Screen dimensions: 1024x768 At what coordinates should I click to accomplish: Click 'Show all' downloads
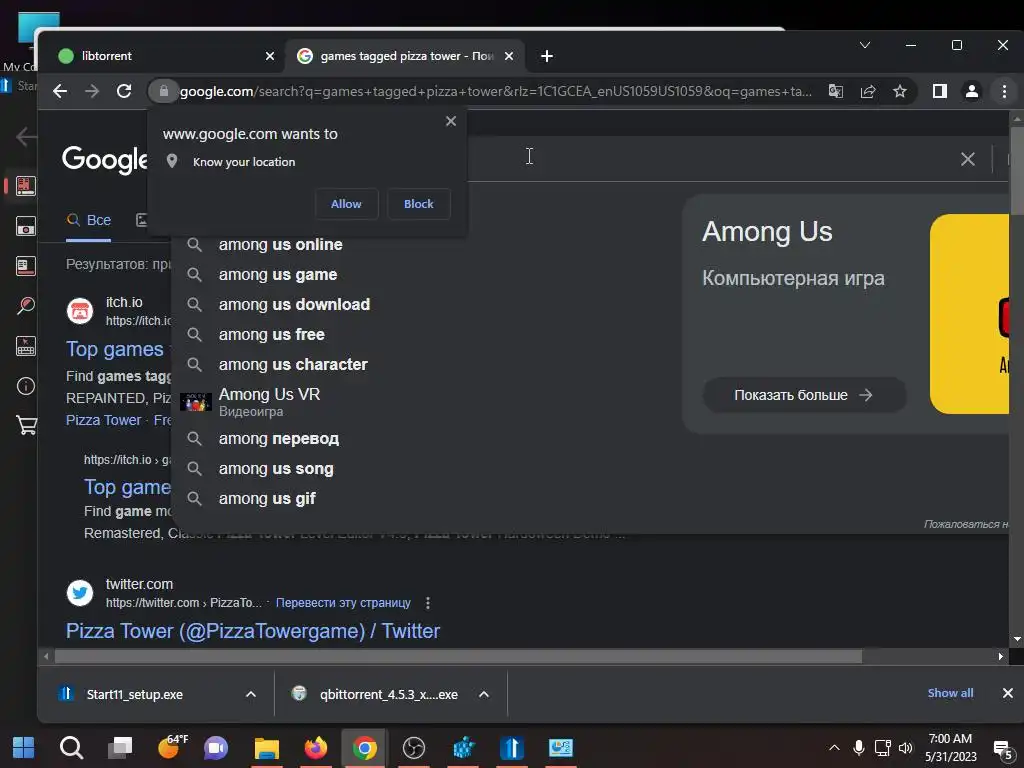point(950,693)
